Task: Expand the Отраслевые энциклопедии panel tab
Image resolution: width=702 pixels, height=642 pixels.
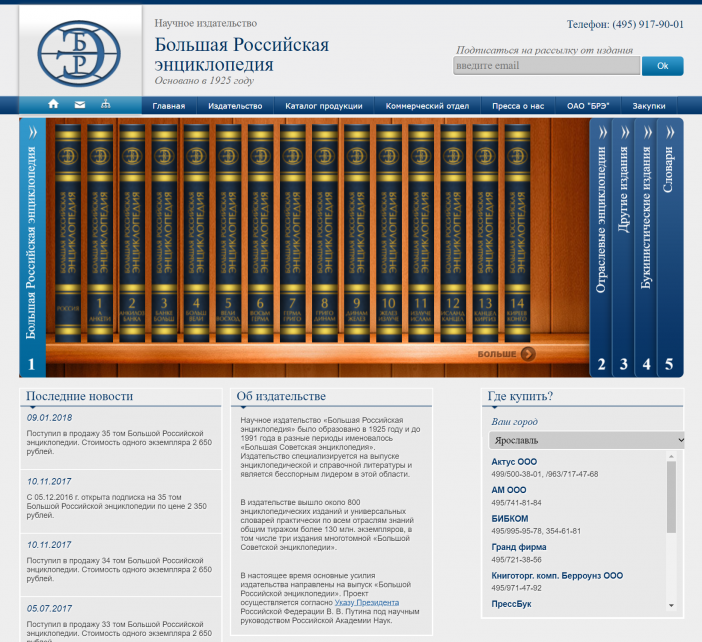Action: (601, 247)
